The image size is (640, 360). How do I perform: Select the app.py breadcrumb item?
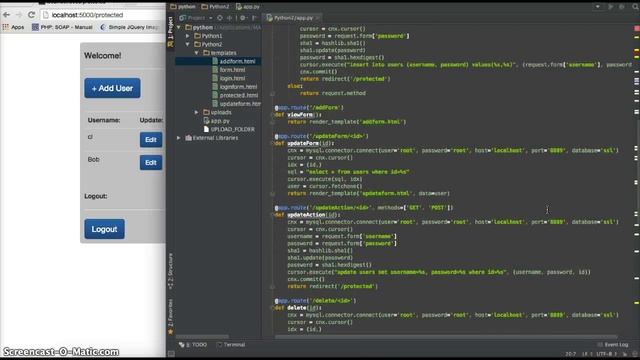click(248, 7)
